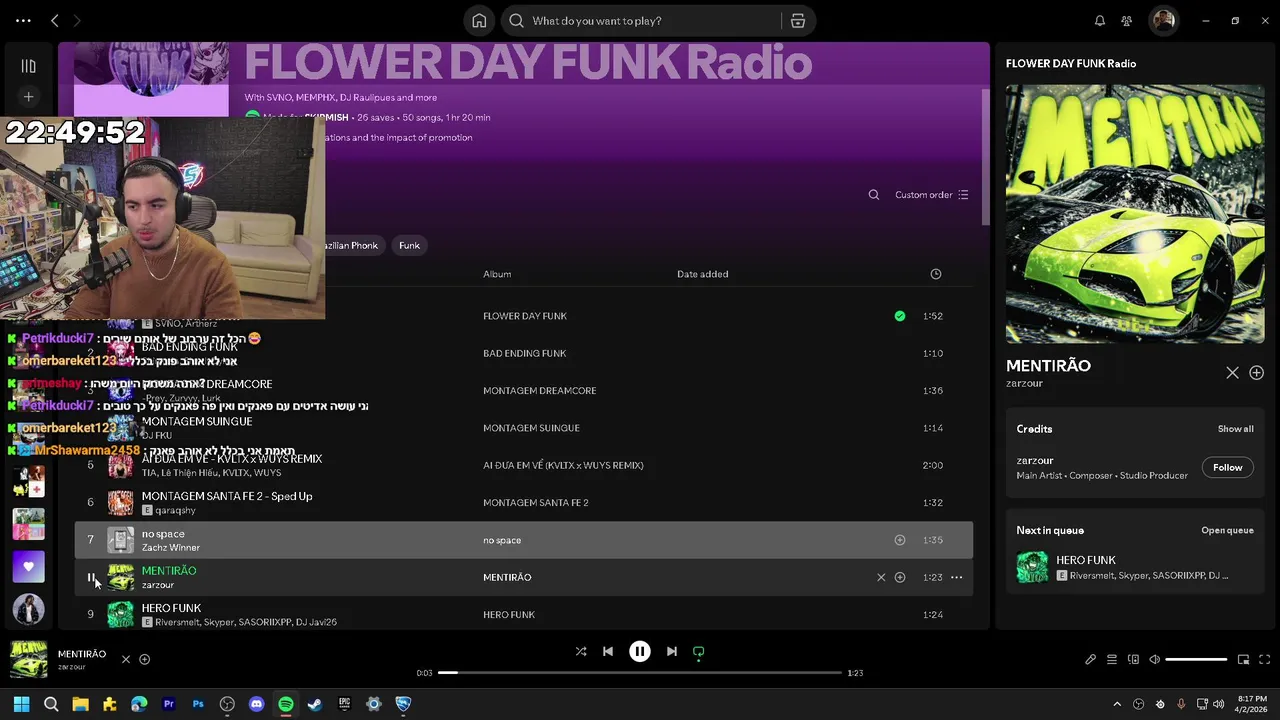Navigate back with the left arrow
Viewport: 1280px width, 720px height.
pos(55,20)
